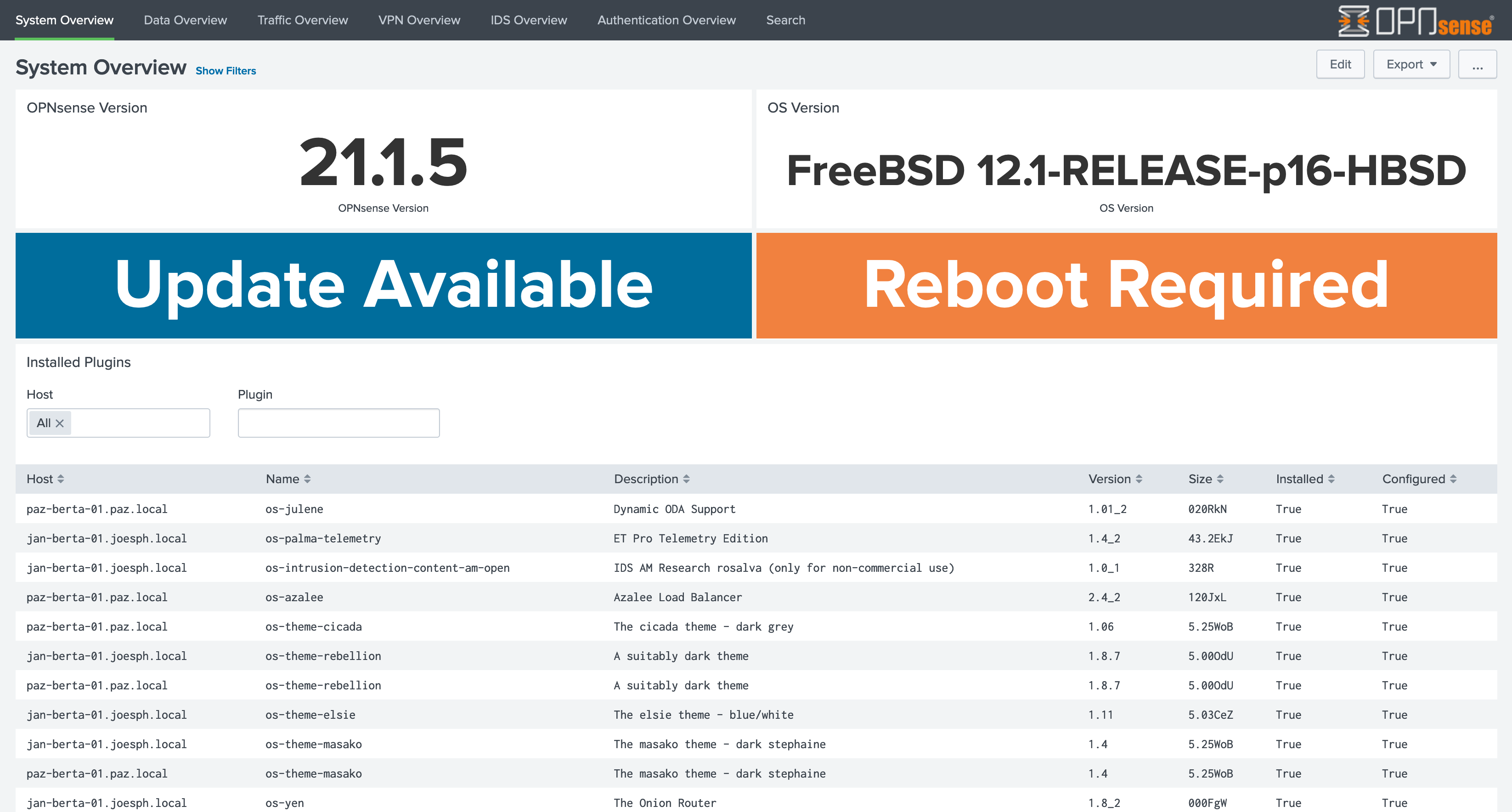Image resolution: width=1512 pixels, height=812 pixels.
Task: Click version 1.11 cell
Action: coord(1100,715)
